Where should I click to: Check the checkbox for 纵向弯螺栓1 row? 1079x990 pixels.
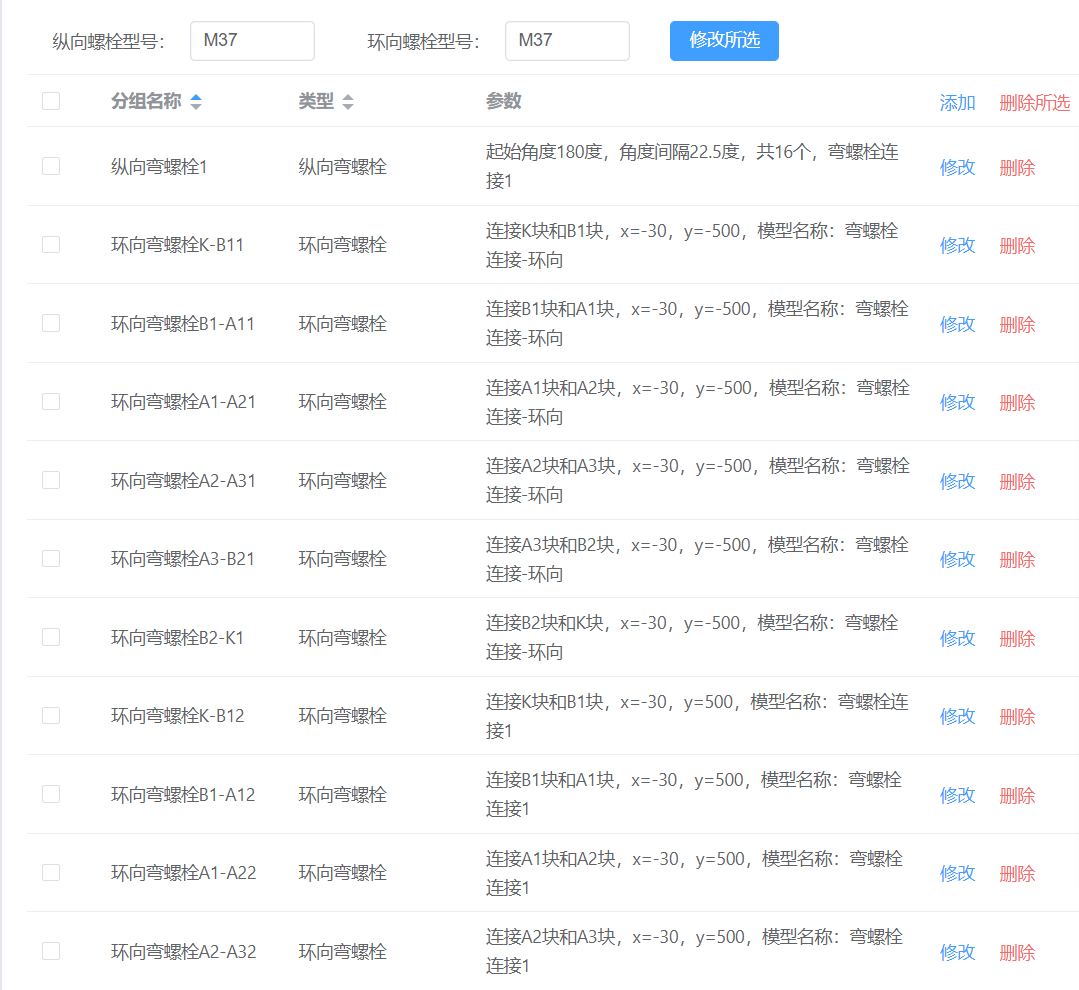pyautogui.click(x=51, y=166)
